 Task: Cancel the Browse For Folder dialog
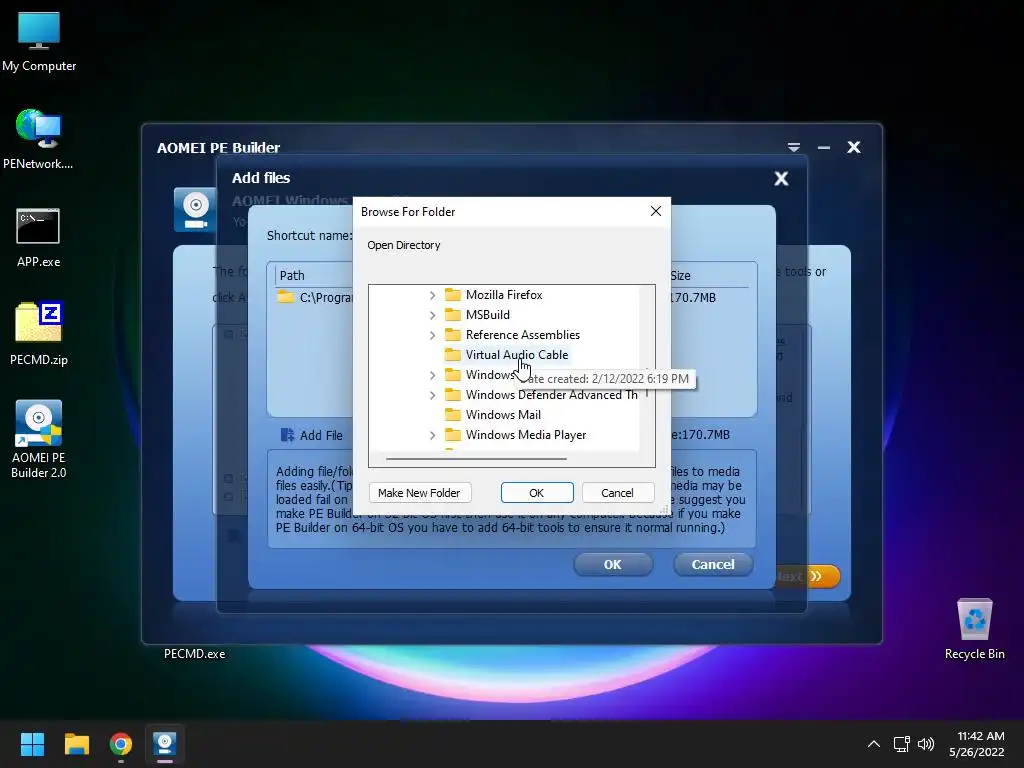[x=617, y=492]
